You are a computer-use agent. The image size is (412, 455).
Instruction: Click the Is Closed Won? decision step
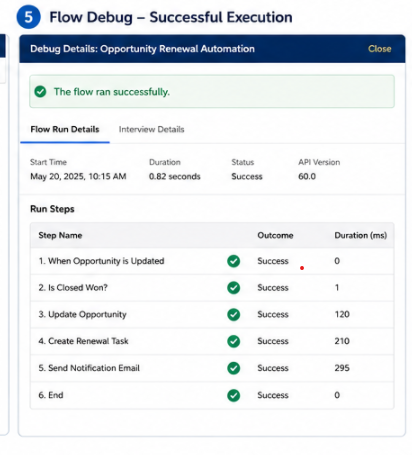point(73,288)
